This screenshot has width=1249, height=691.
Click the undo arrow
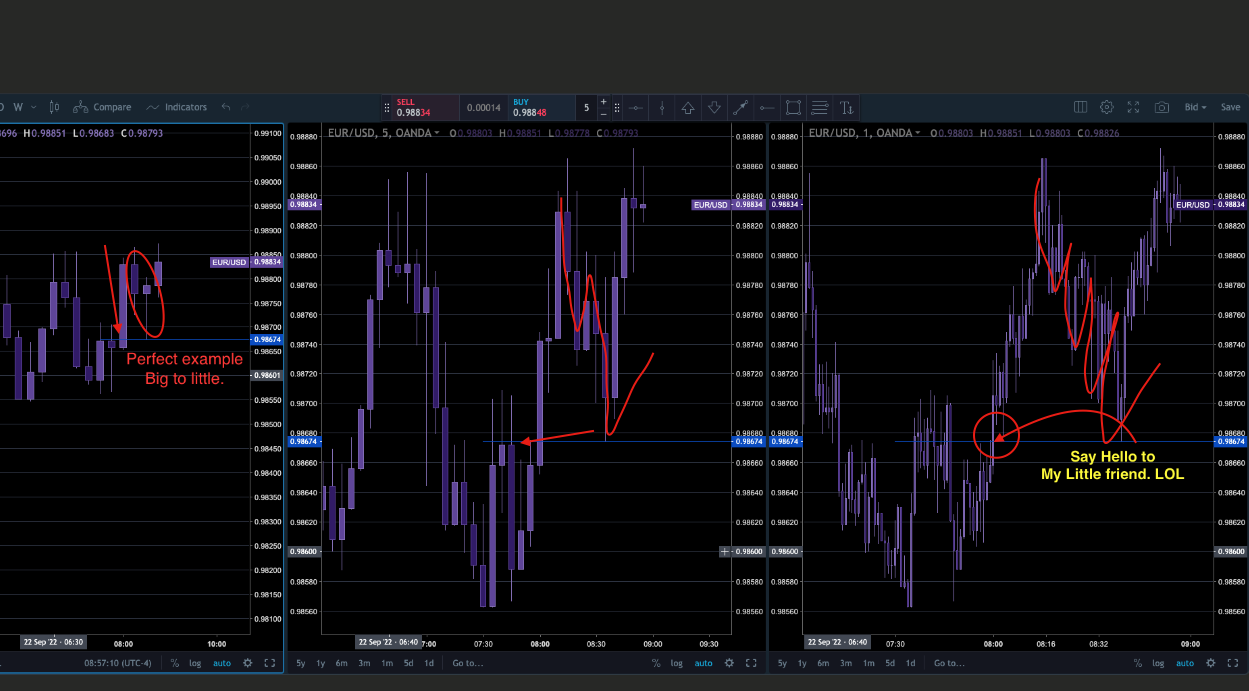click(x=227, y=107)
